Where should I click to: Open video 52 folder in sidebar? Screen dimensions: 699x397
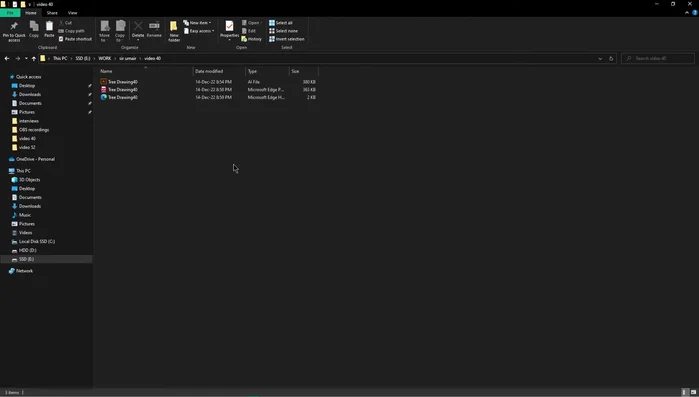tap(27, 147)
